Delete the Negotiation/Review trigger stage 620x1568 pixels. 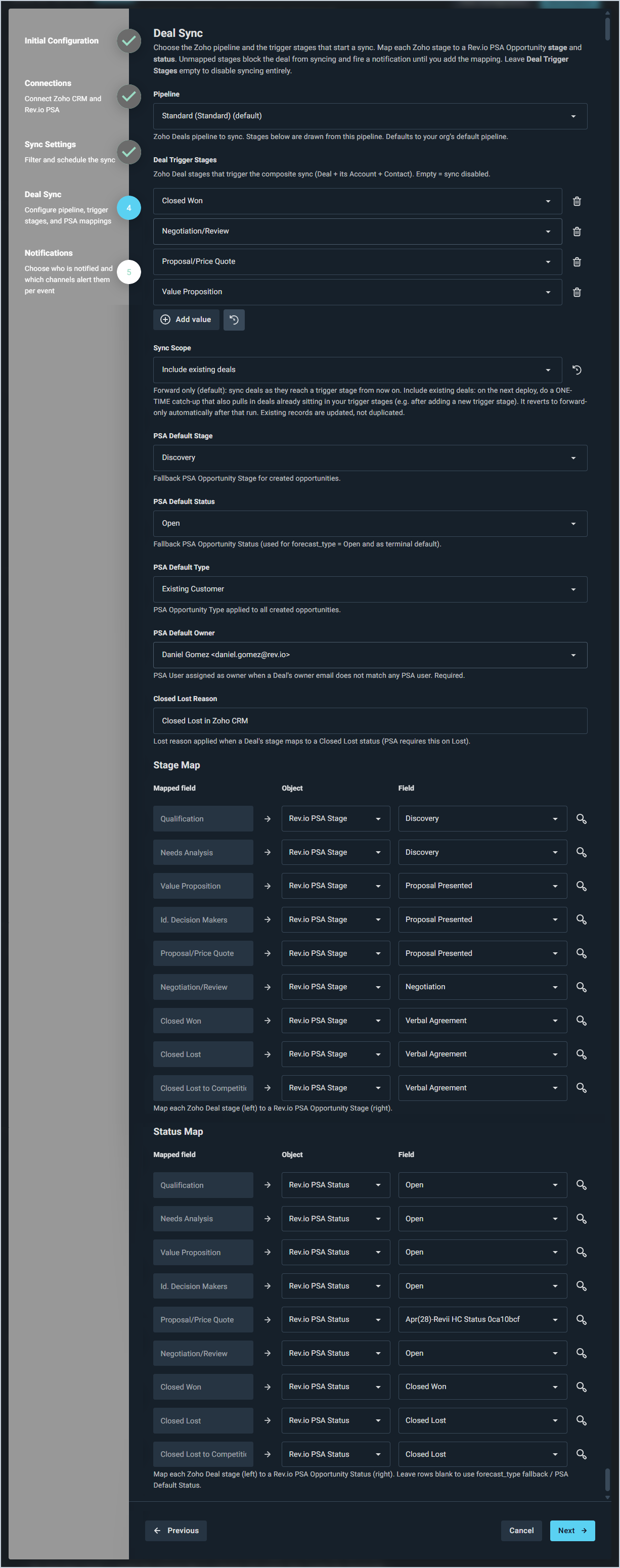(577, 232)
